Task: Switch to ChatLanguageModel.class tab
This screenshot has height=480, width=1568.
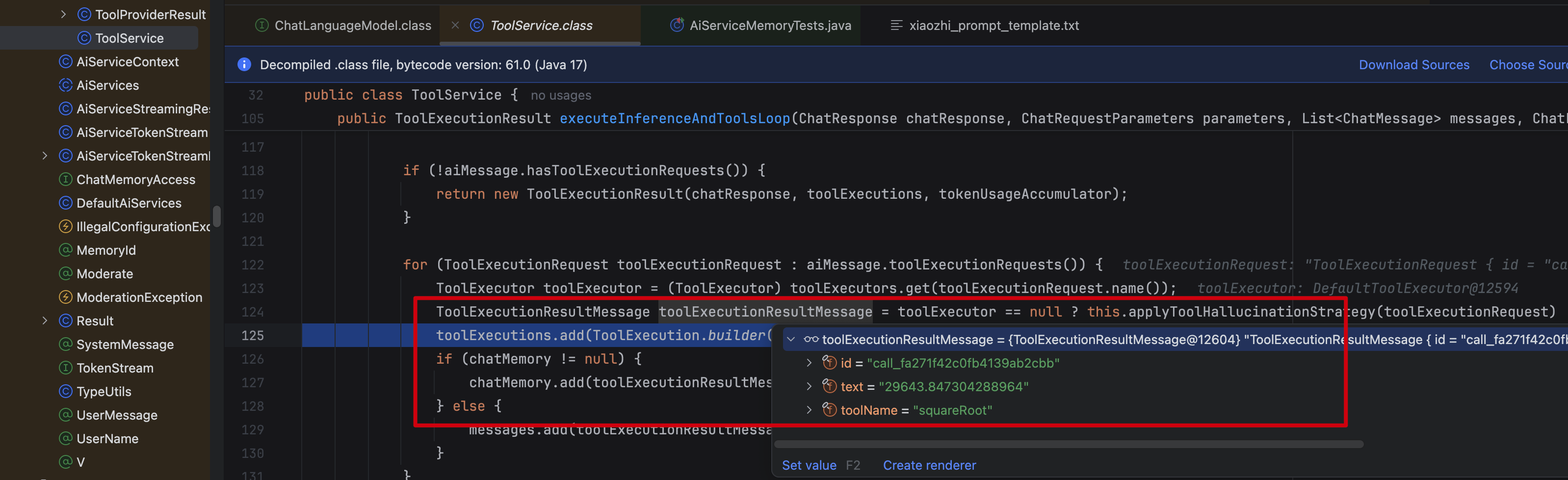Action: pyautogui.click(x=343, y=26)
